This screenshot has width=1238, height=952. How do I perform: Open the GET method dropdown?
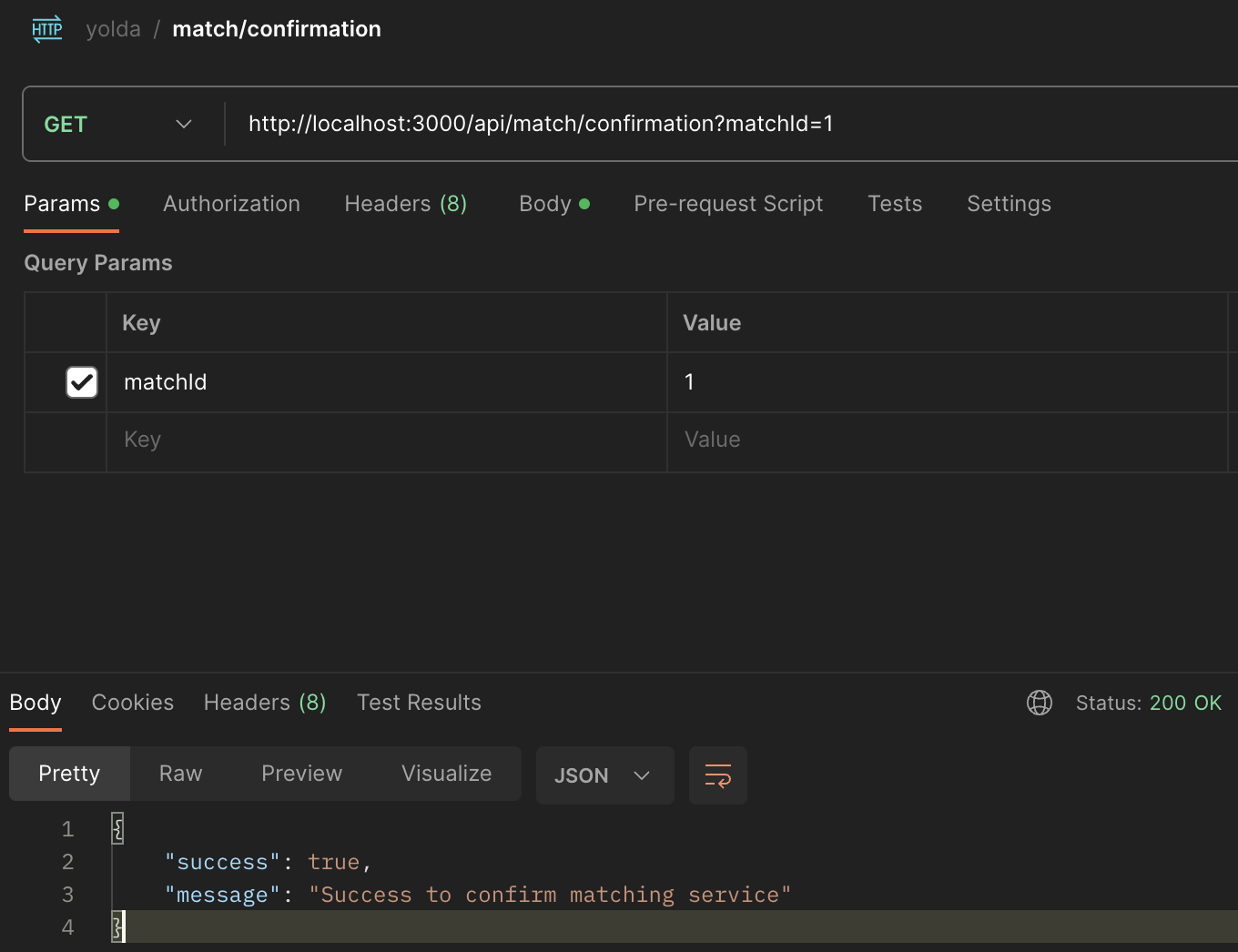click(119, 125)
